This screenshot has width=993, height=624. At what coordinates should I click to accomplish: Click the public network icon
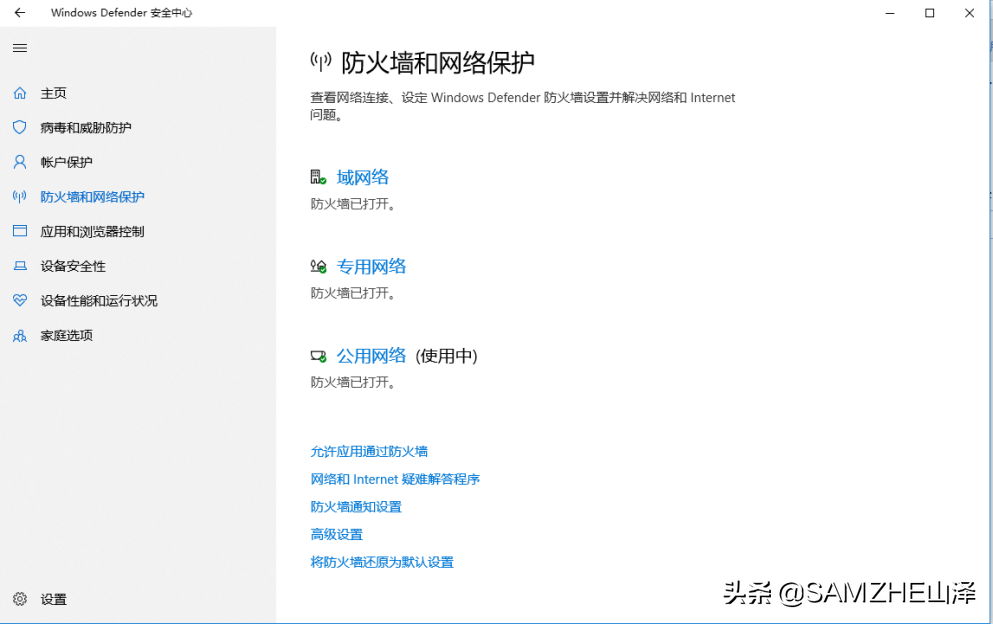tap(319, 356)
